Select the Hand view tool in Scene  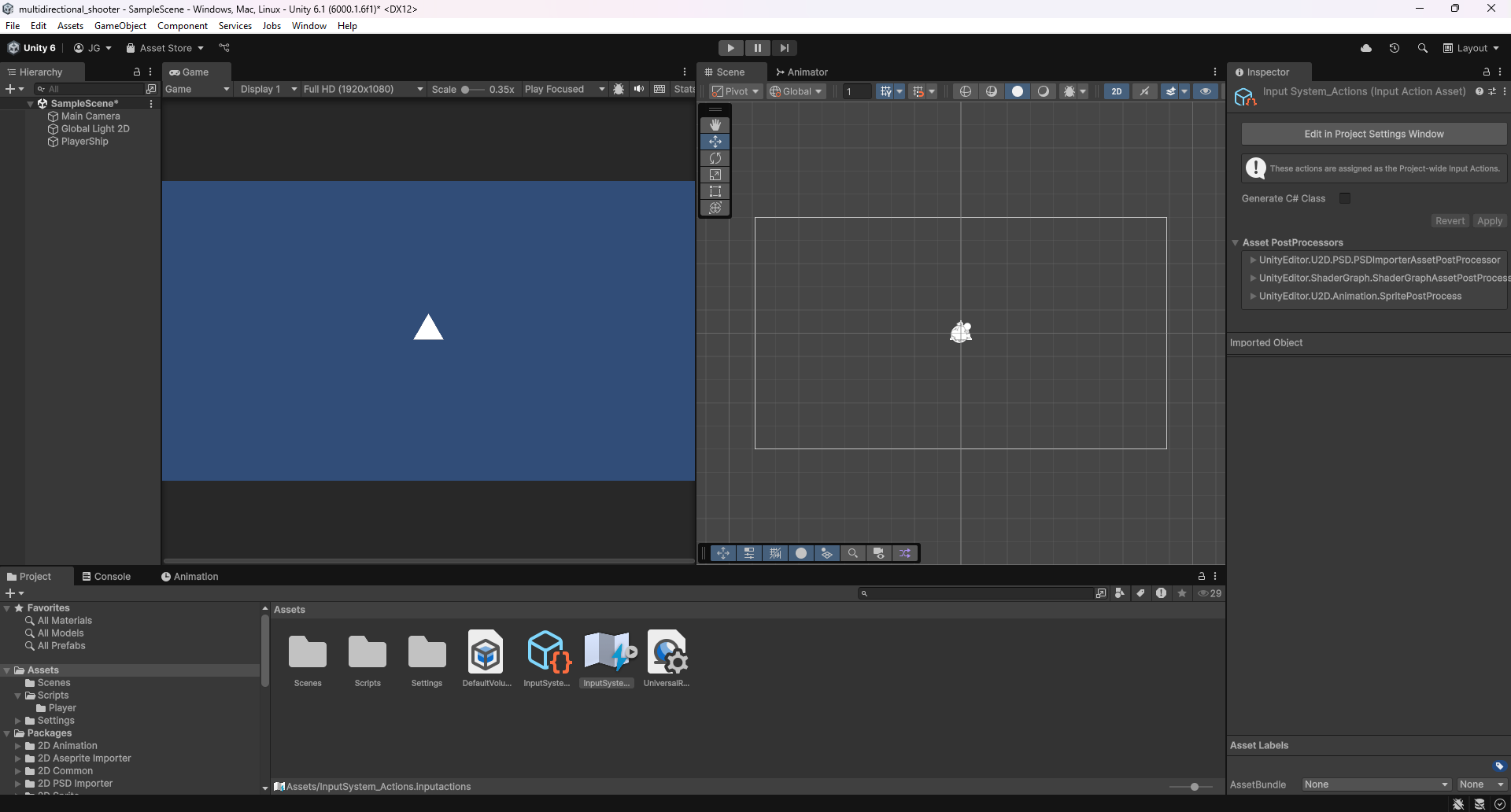tap(715, 125)
